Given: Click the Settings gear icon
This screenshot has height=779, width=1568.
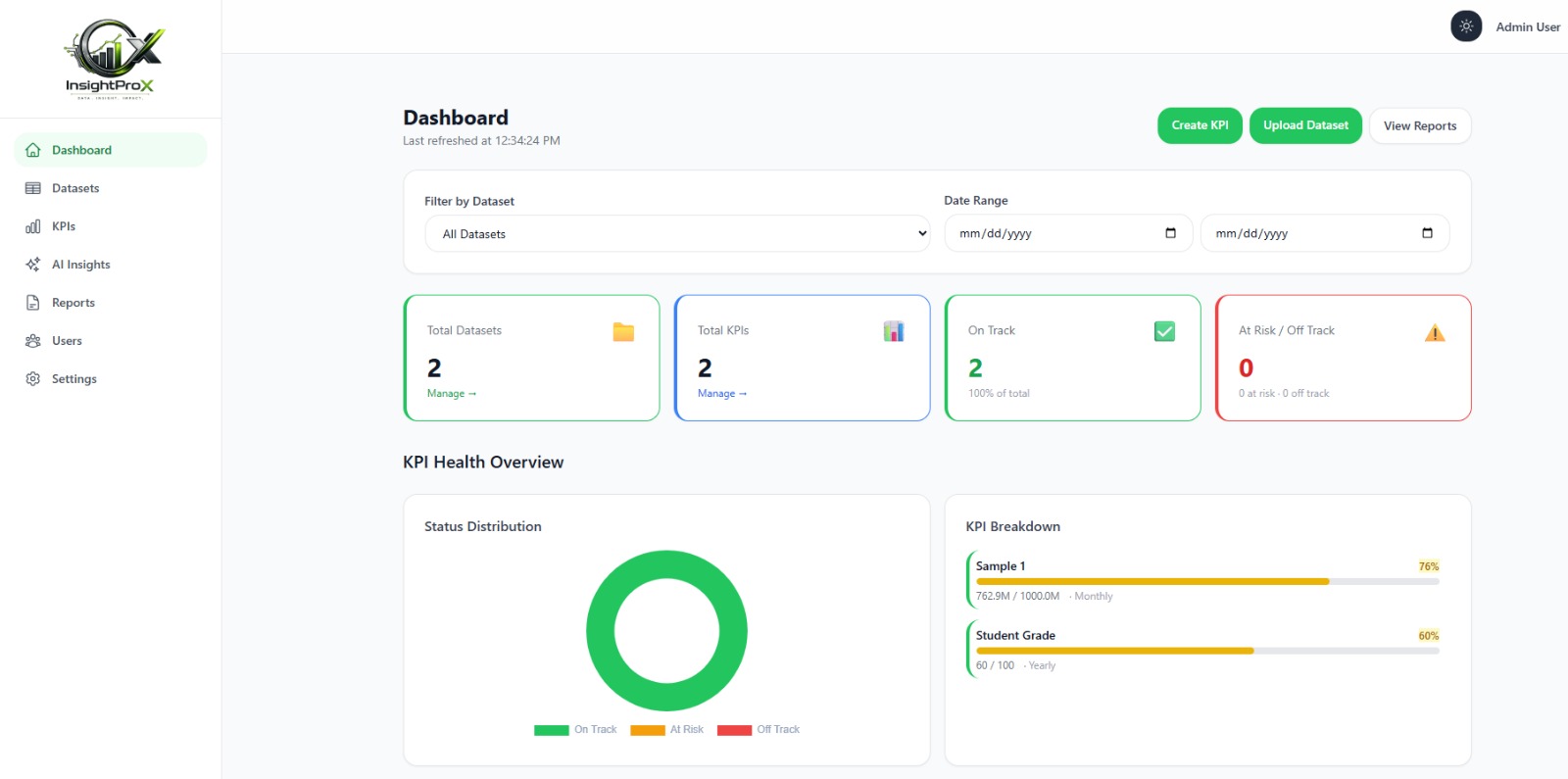Looking at the screenshot, I should 33,379.
